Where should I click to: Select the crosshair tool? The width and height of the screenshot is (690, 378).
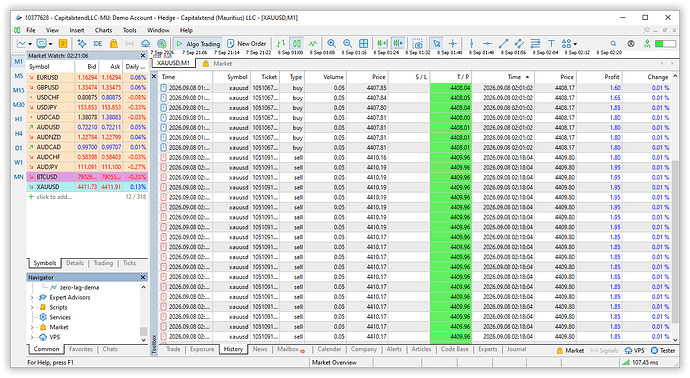pyautogui.click(x=452, y=44)
